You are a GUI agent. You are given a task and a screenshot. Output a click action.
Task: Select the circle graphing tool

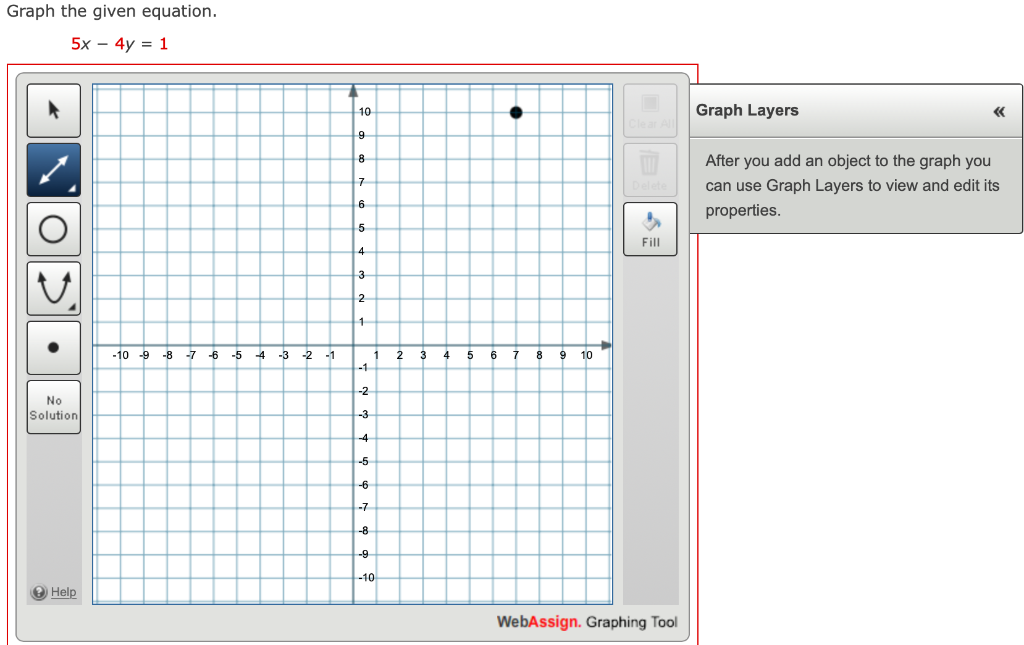[53, 228]
